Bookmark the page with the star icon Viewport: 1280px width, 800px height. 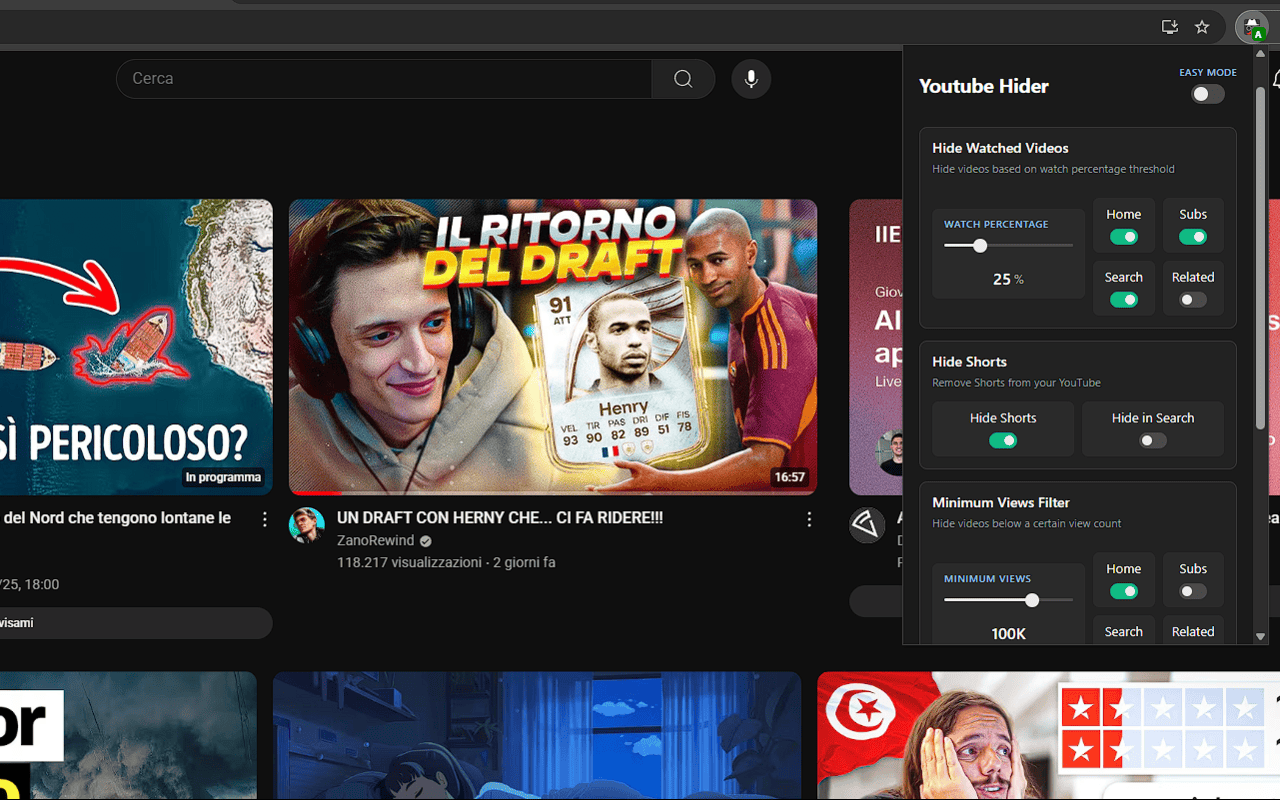1202,27
